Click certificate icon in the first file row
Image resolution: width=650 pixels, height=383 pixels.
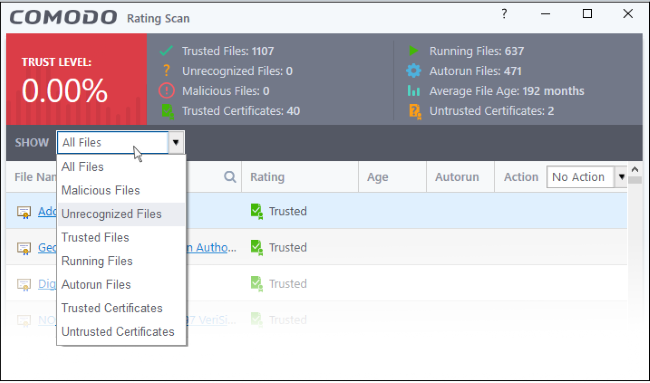[x=24, y=212]
